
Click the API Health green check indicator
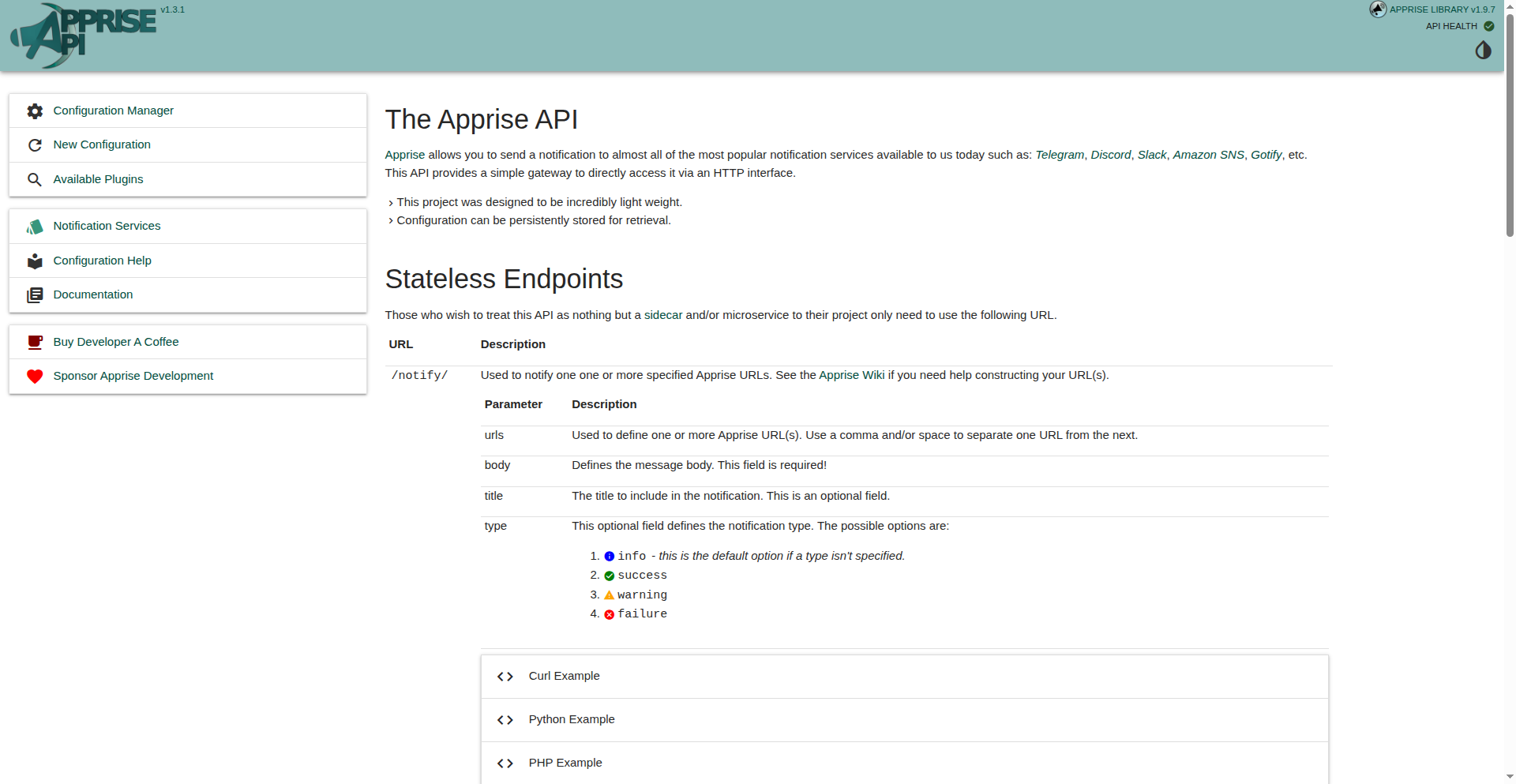1488,26
